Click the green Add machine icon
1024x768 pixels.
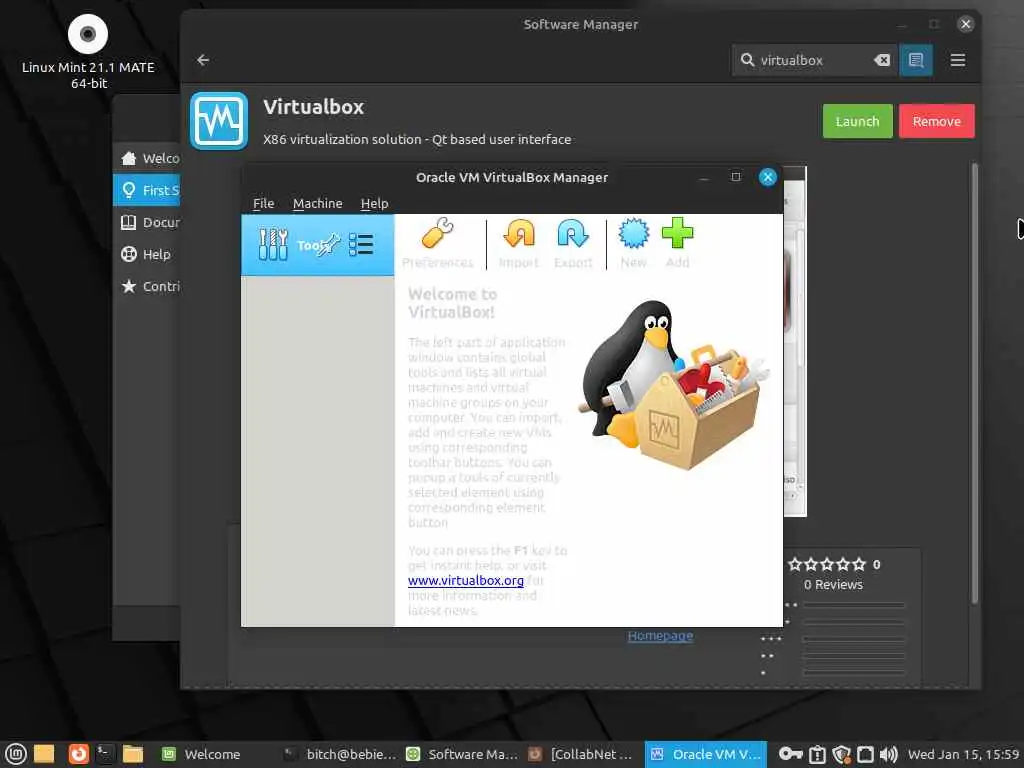pos(677,233)
